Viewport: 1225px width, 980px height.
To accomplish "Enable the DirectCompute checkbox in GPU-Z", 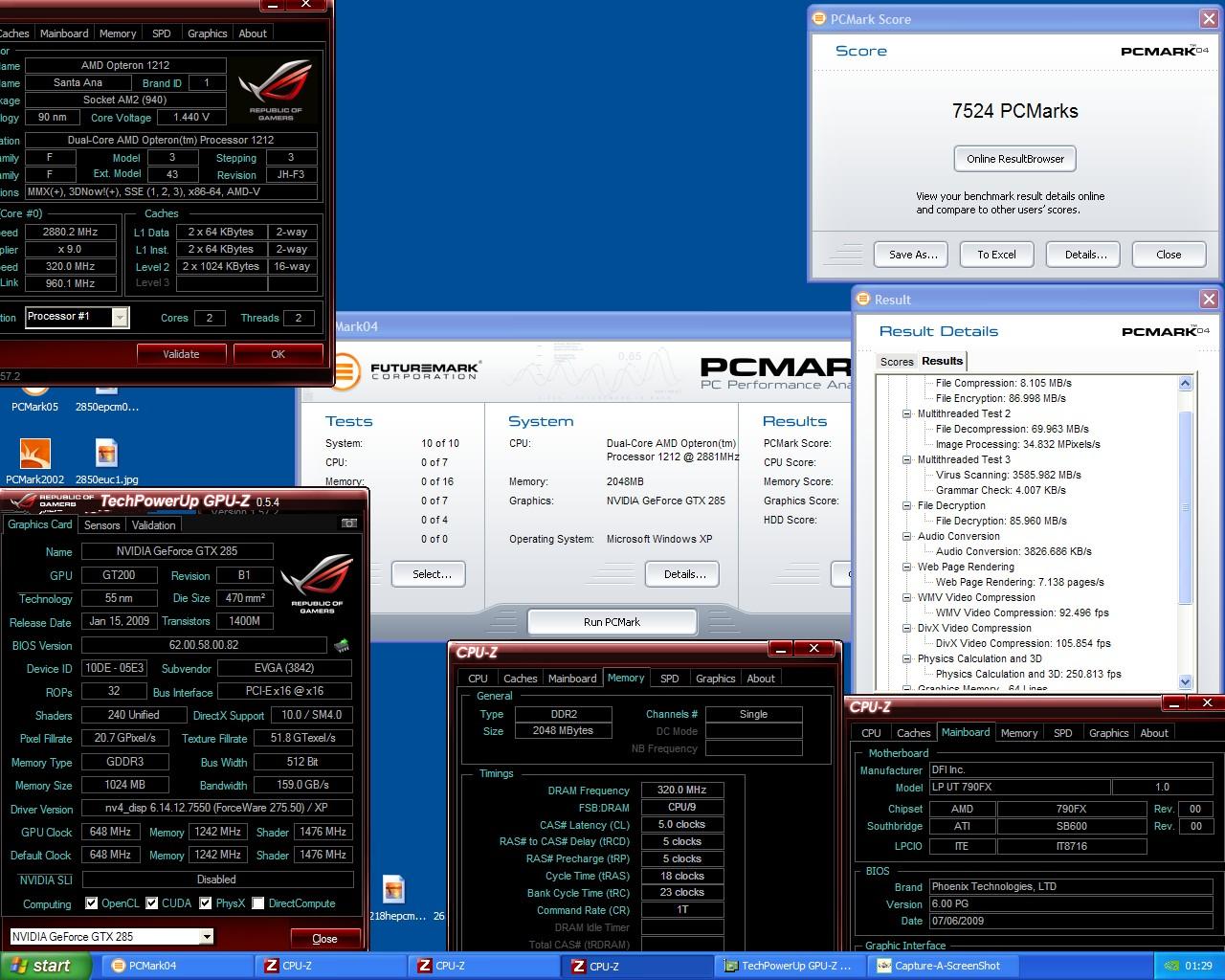I will point(257,902).
